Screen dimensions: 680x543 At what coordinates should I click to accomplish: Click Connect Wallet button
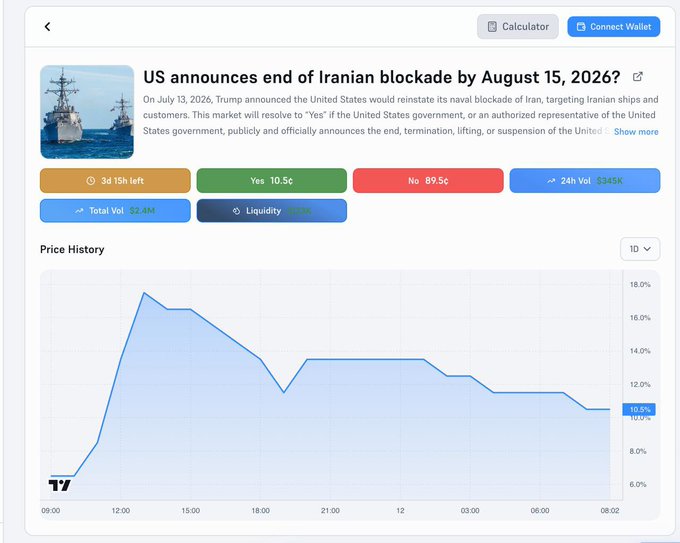[614, 27]
